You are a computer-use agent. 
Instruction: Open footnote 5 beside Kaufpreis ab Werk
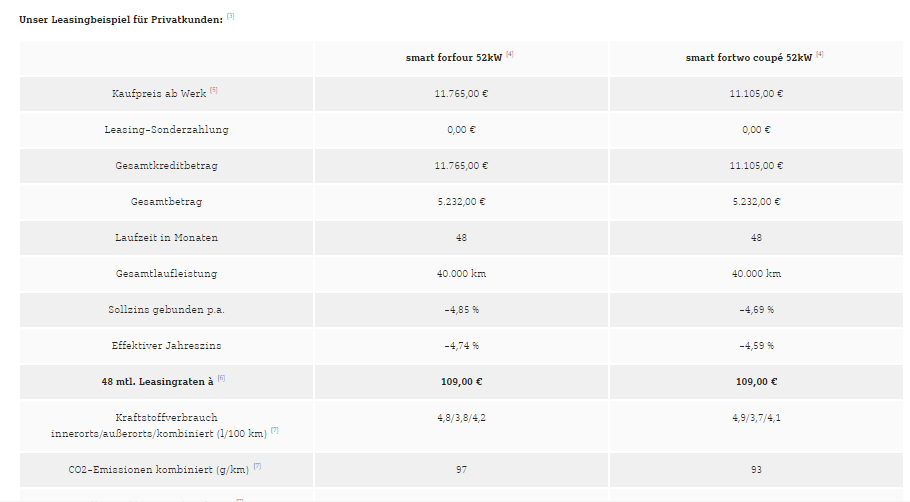pos(214,90)
